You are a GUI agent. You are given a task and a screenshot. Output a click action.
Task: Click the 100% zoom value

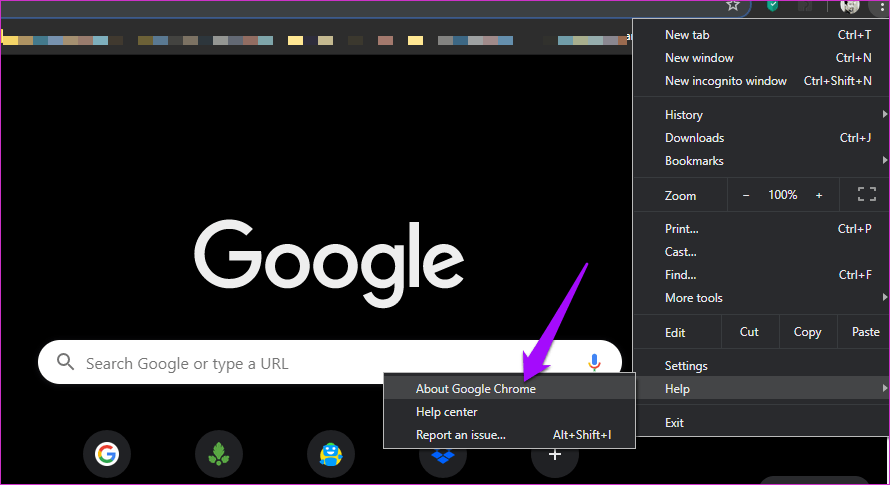point(783,195)
